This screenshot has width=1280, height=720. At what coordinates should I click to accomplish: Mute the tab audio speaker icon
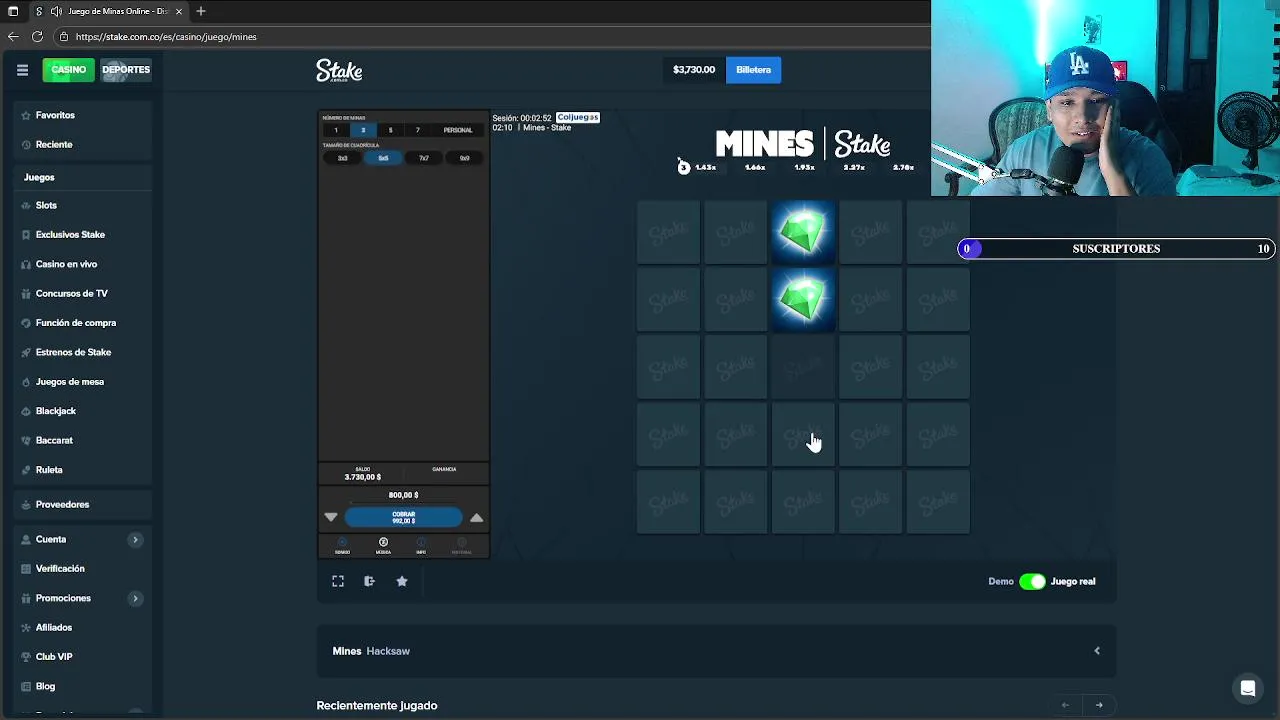[56, 11]
